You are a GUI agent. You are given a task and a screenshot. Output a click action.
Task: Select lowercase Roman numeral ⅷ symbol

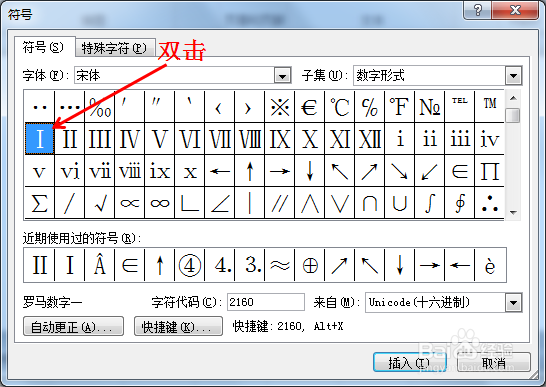[130, 171]
